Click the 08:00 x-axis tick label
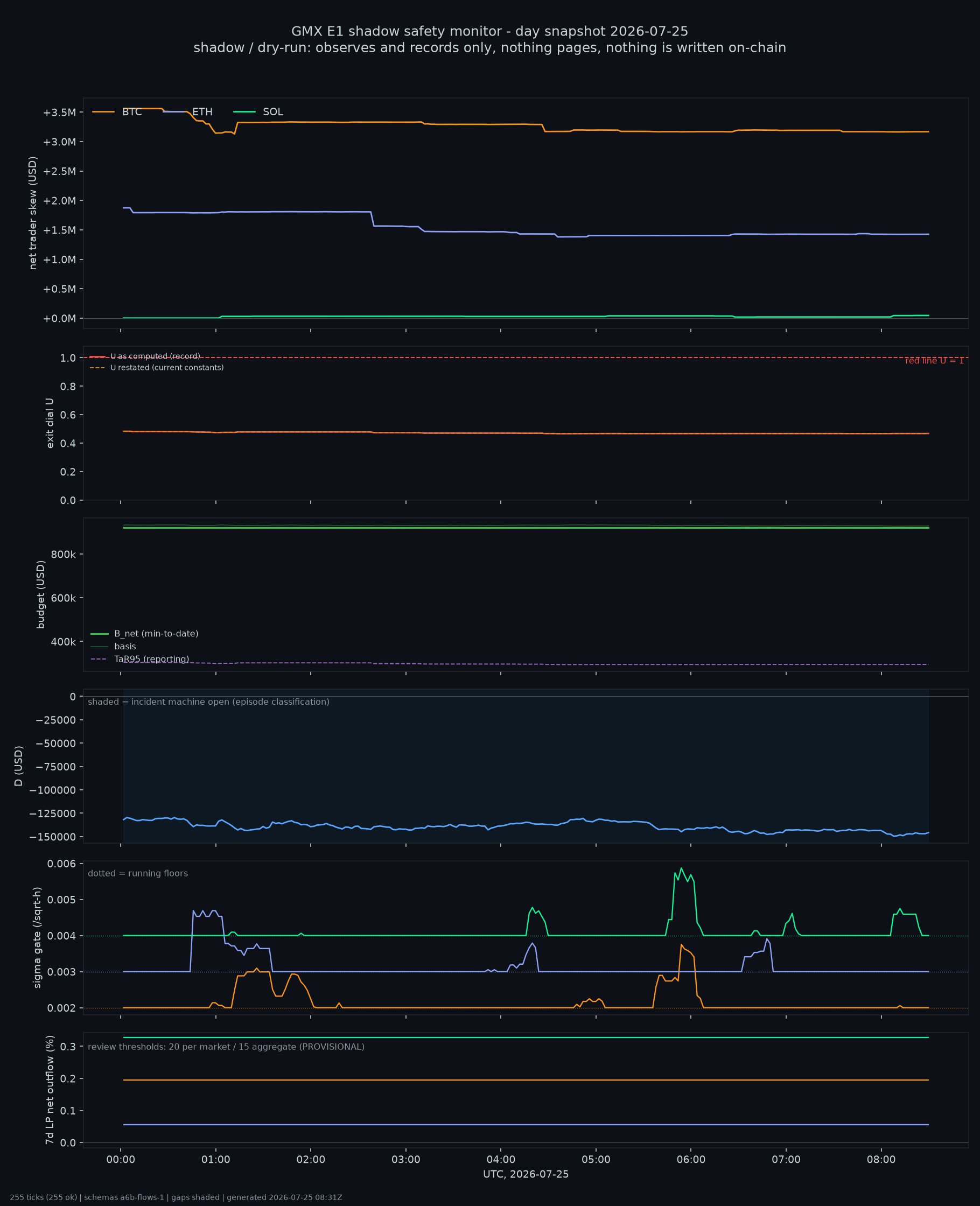 click(x=881, y=1160)
